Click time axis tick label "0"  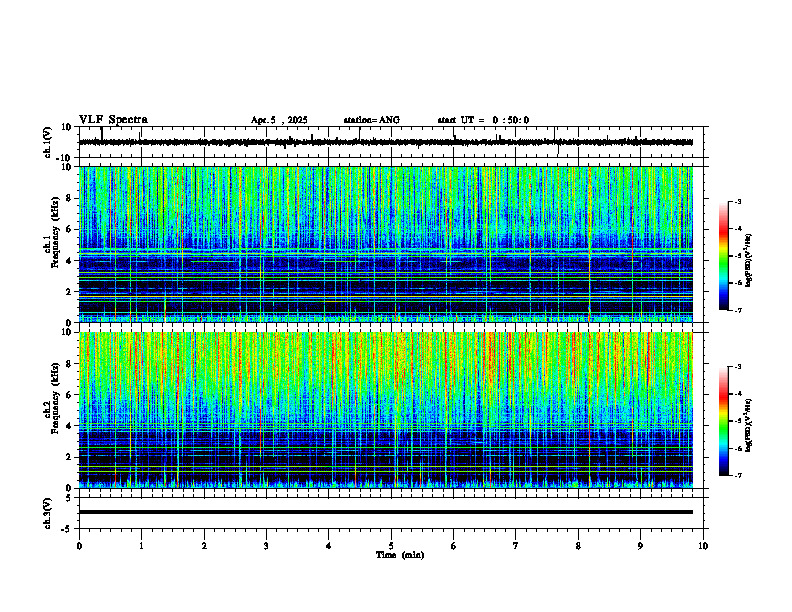(x=79, y=546)
